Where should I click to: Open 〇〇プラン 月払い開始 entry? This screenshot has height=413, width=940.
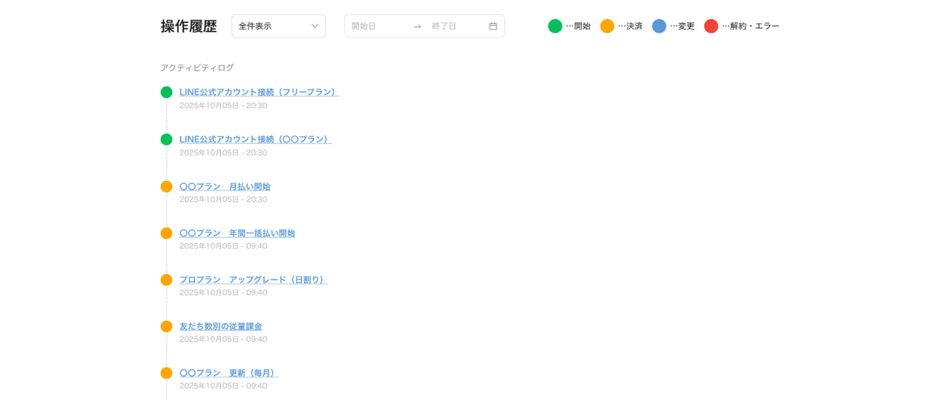[224, 186]
